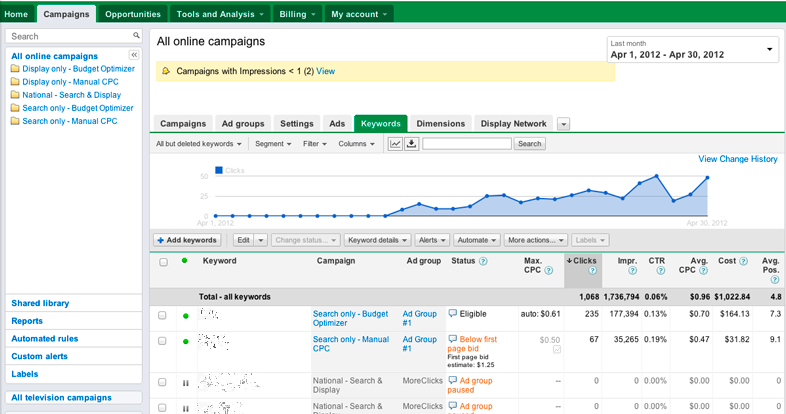Switch to the Dimensions tab
786x414 pixels.
pos(441,124)
